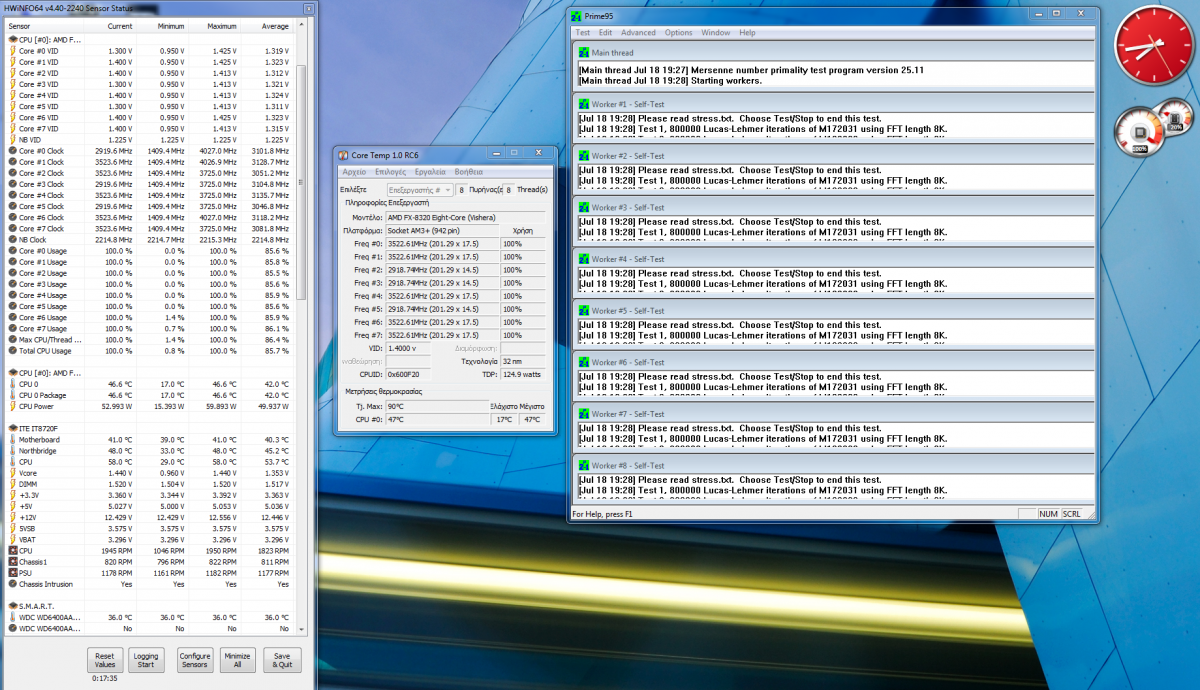Click the icon beside Chassis Intrusion

[12, 583]
